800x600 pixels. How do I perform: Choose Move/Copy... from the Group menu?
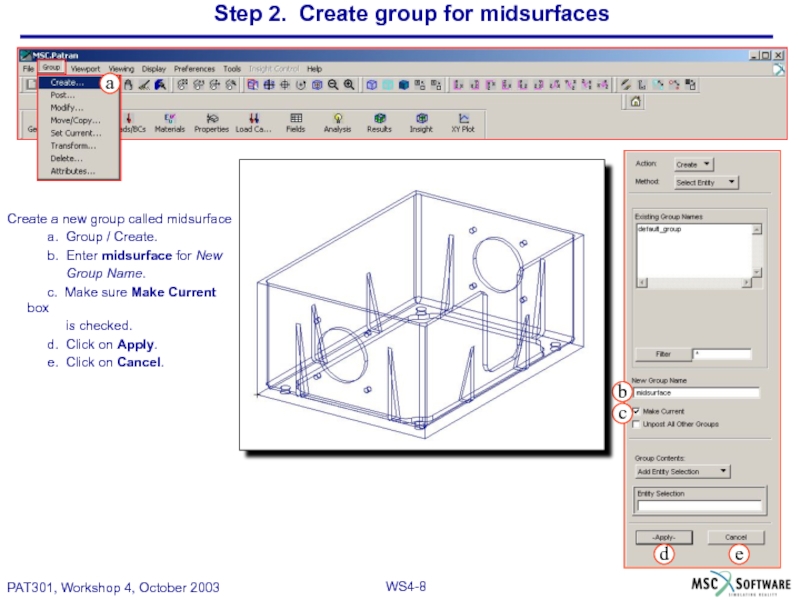[x=79, y=120]
